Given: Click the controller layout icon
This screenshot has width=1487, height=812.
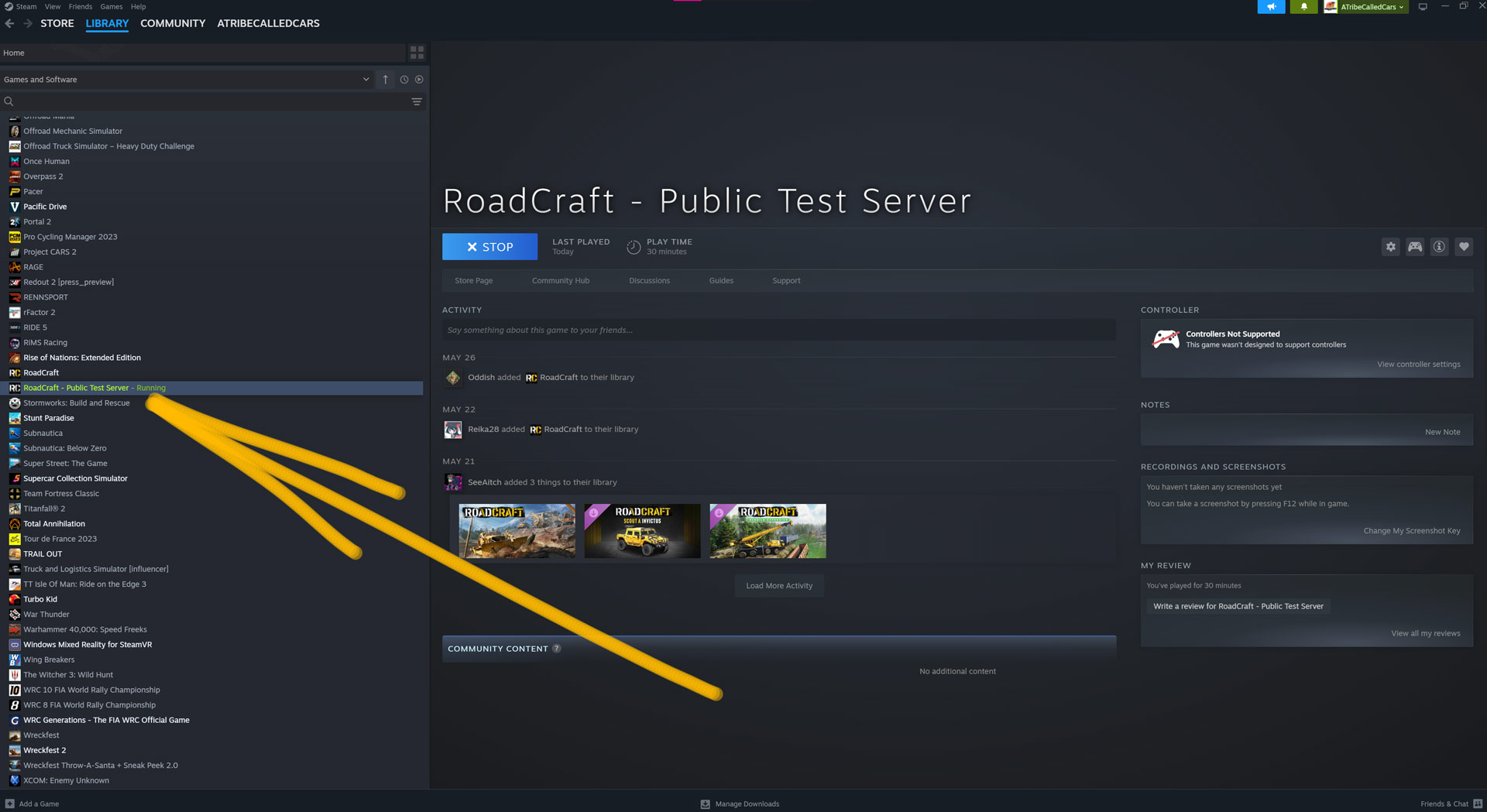Looking at the screenshot, I should 1415,247.
